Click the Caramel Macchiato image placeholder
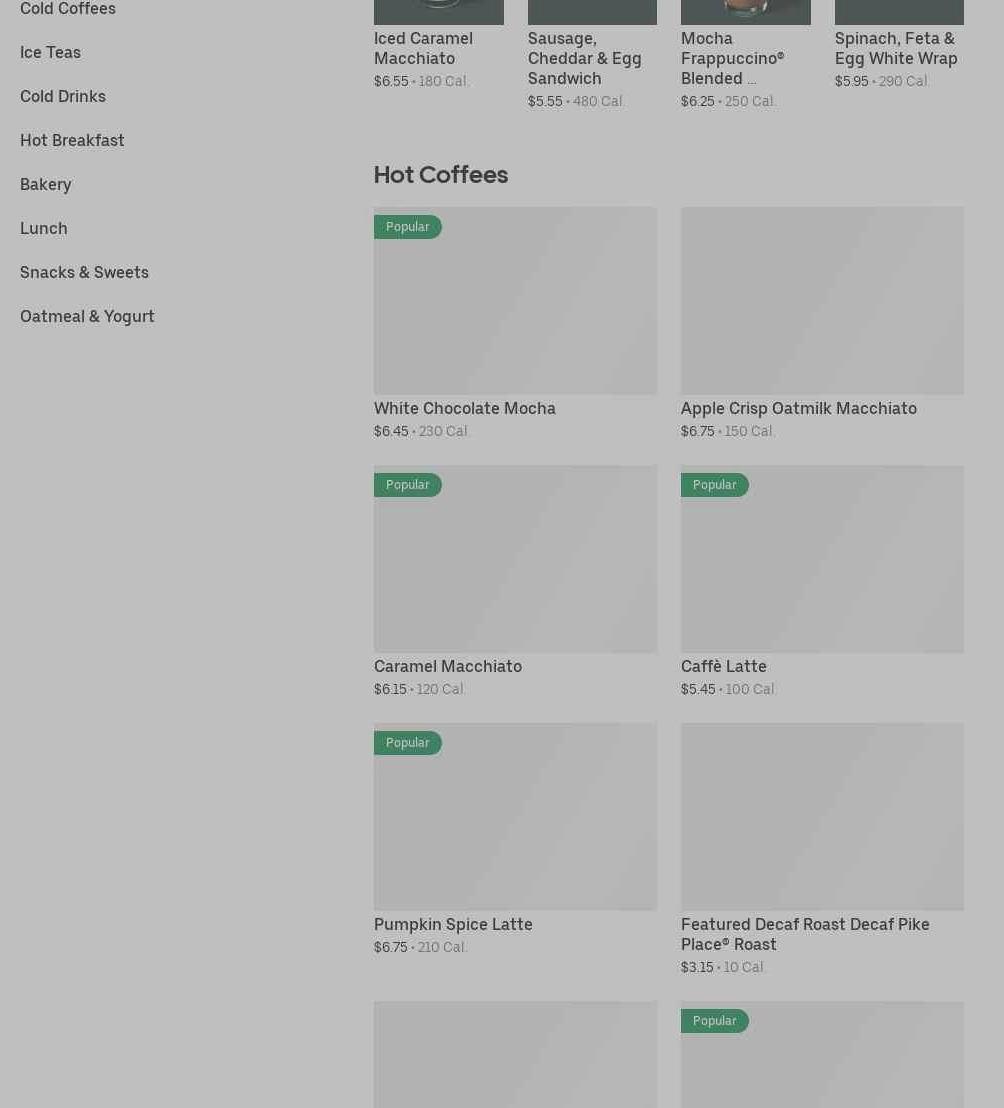 tap(515, 558)
